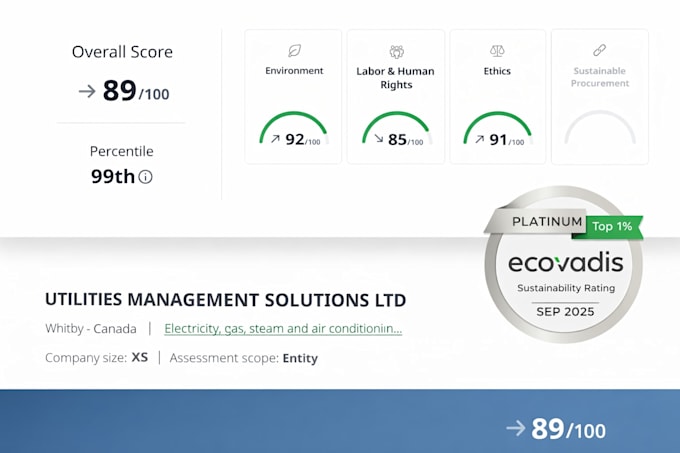Viewport: 680px width, 453px height.
Task: Click the 89/100 overall score value
Action: [x=136, y=91]
